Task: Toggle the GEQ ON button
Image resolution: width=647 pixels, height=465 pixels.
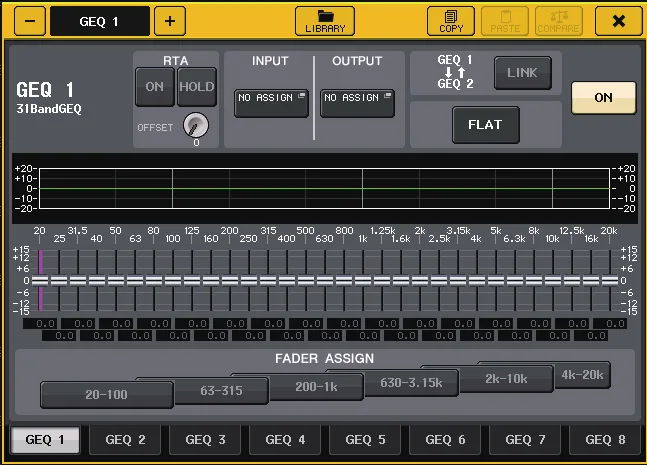Action: 603,98
